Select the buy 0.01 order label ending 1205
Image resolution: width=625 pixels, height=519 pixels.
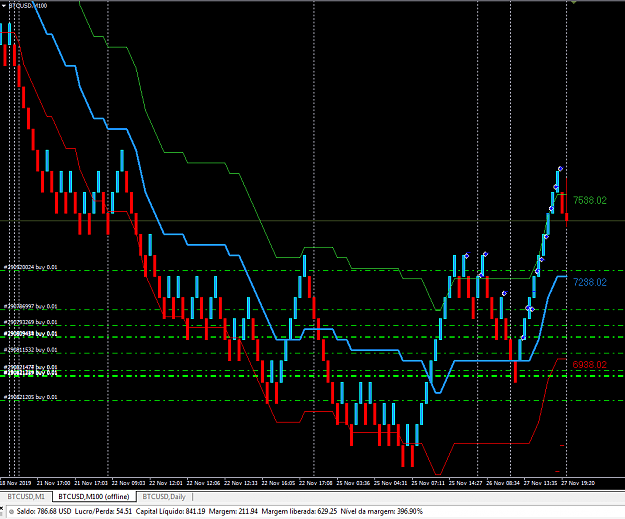[x=31, y=397]
